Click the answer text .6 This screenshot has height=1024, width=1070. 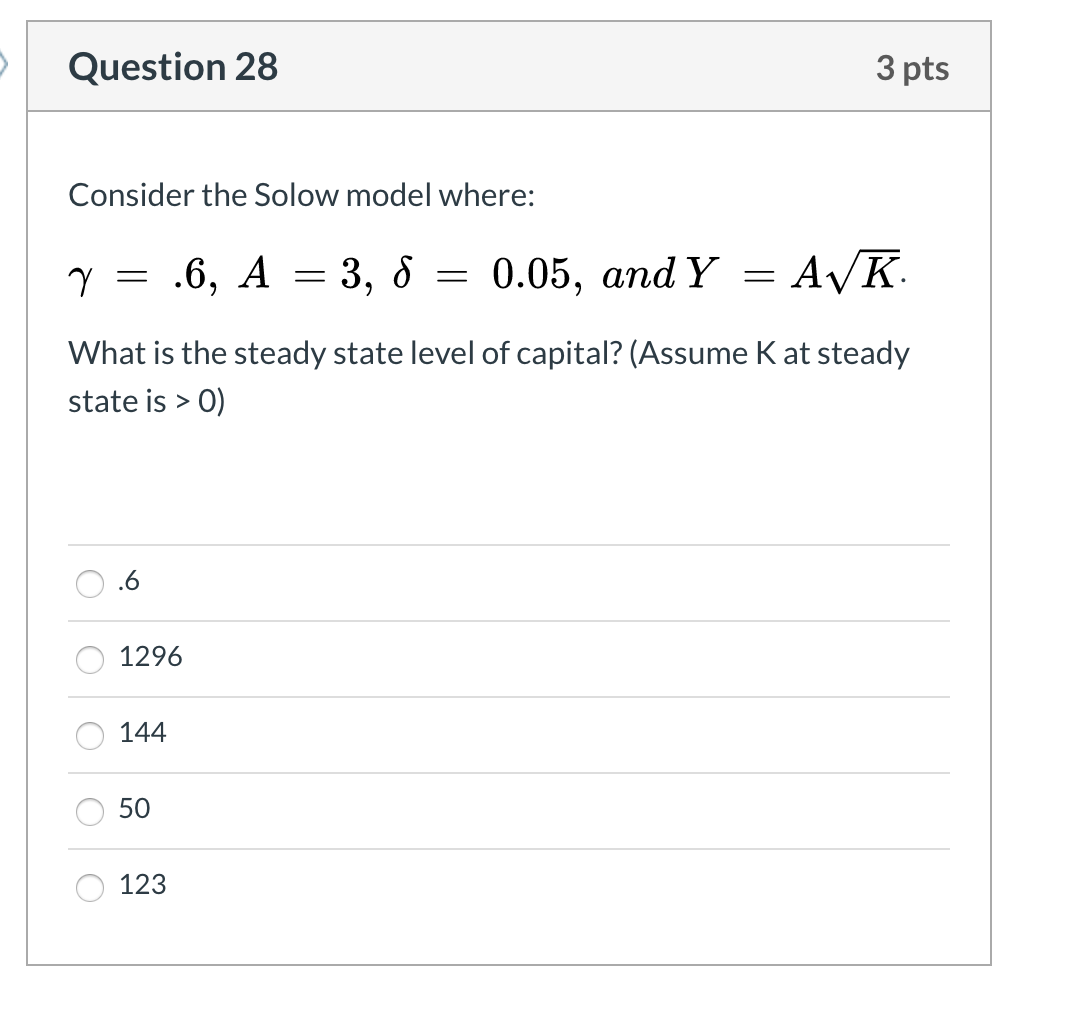click(126, 583)
